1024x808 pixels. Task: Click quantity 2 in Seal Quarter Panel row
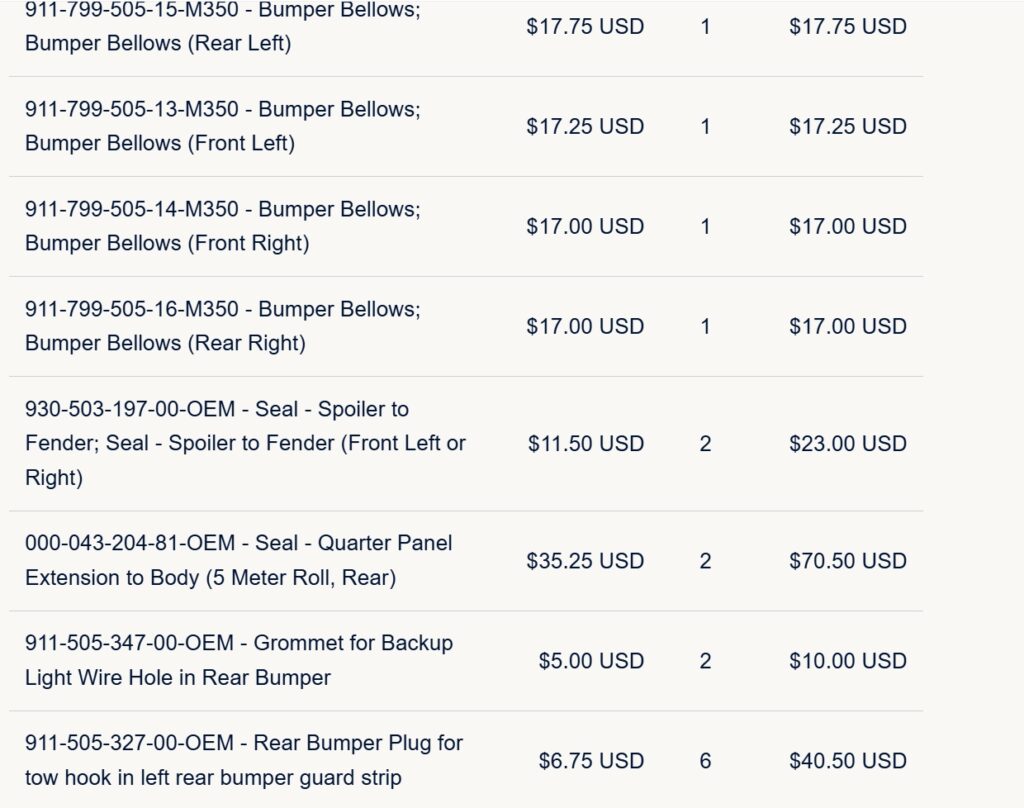[705, 561]
